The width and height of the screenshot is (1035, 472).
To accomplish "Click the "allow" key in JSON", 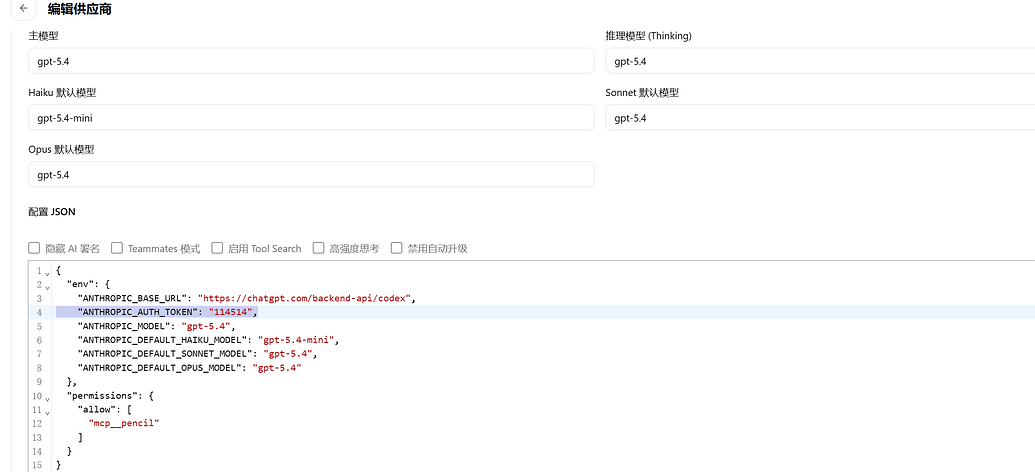I will click(x=97, y=409).
